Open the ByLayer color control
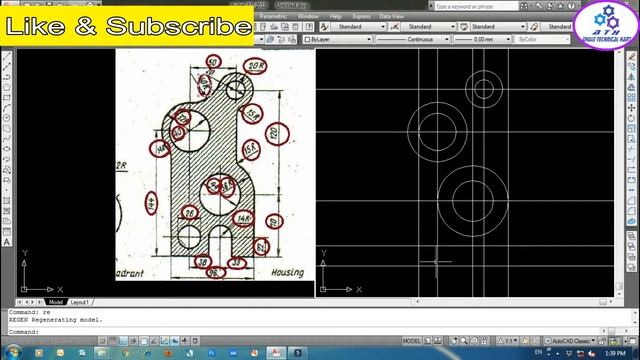This screenshot has width=640, height=360. point(338,39)
